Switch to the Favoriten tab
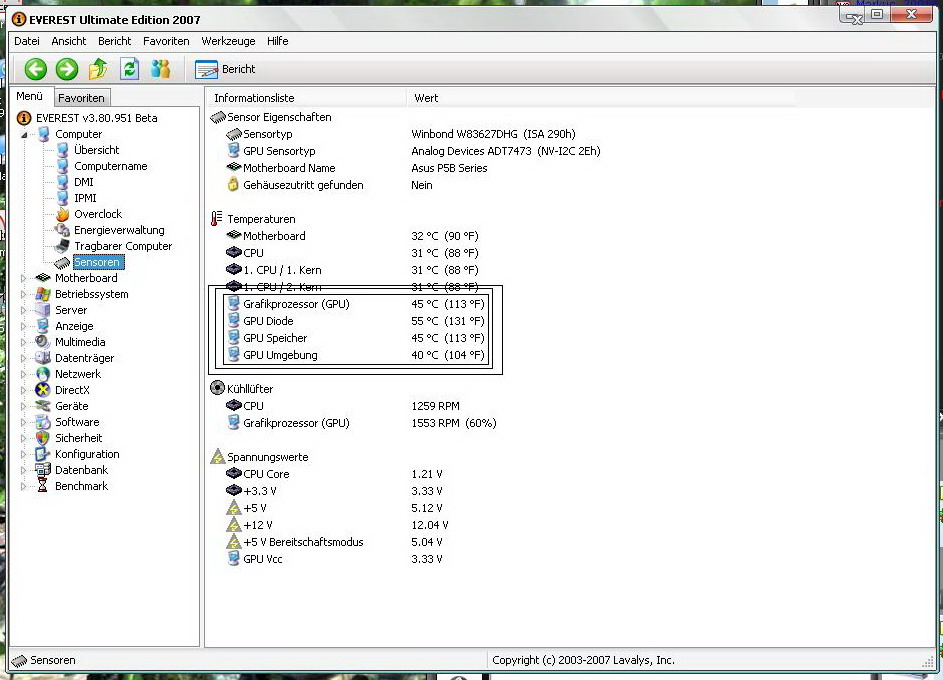Viewport: 943px width, 680px height. [81, 97]
